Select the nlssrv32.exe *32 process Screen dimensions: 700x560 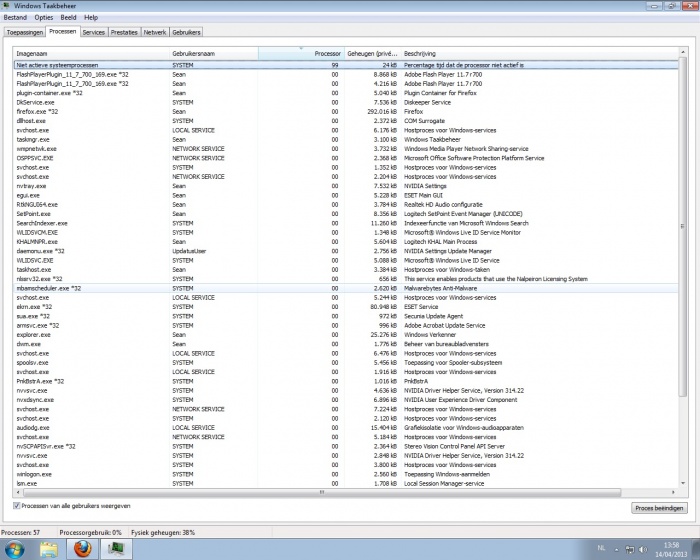click(346, 279)
